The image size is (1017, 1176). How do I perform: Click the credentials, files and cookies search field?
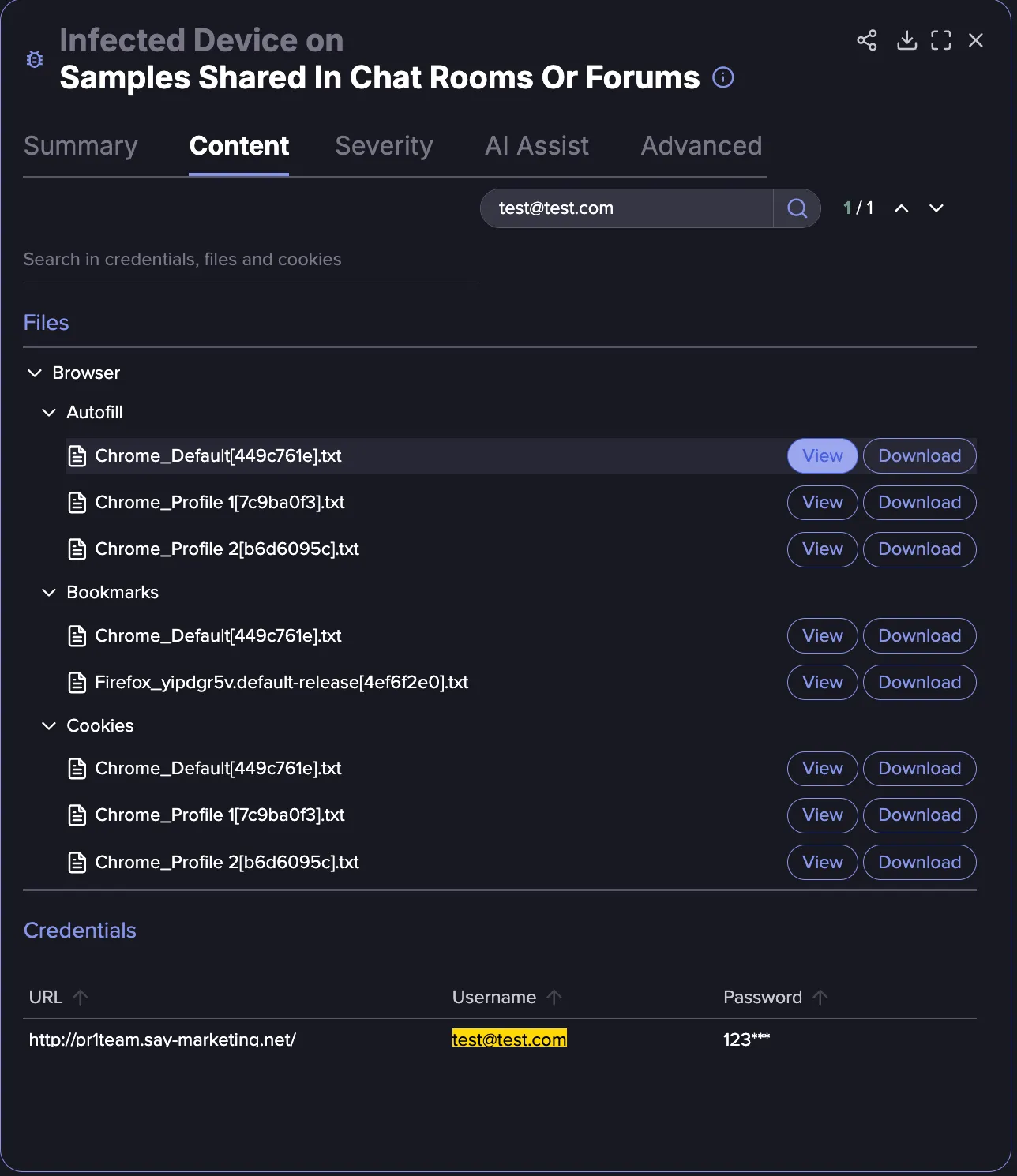click(x=250, y=260)
